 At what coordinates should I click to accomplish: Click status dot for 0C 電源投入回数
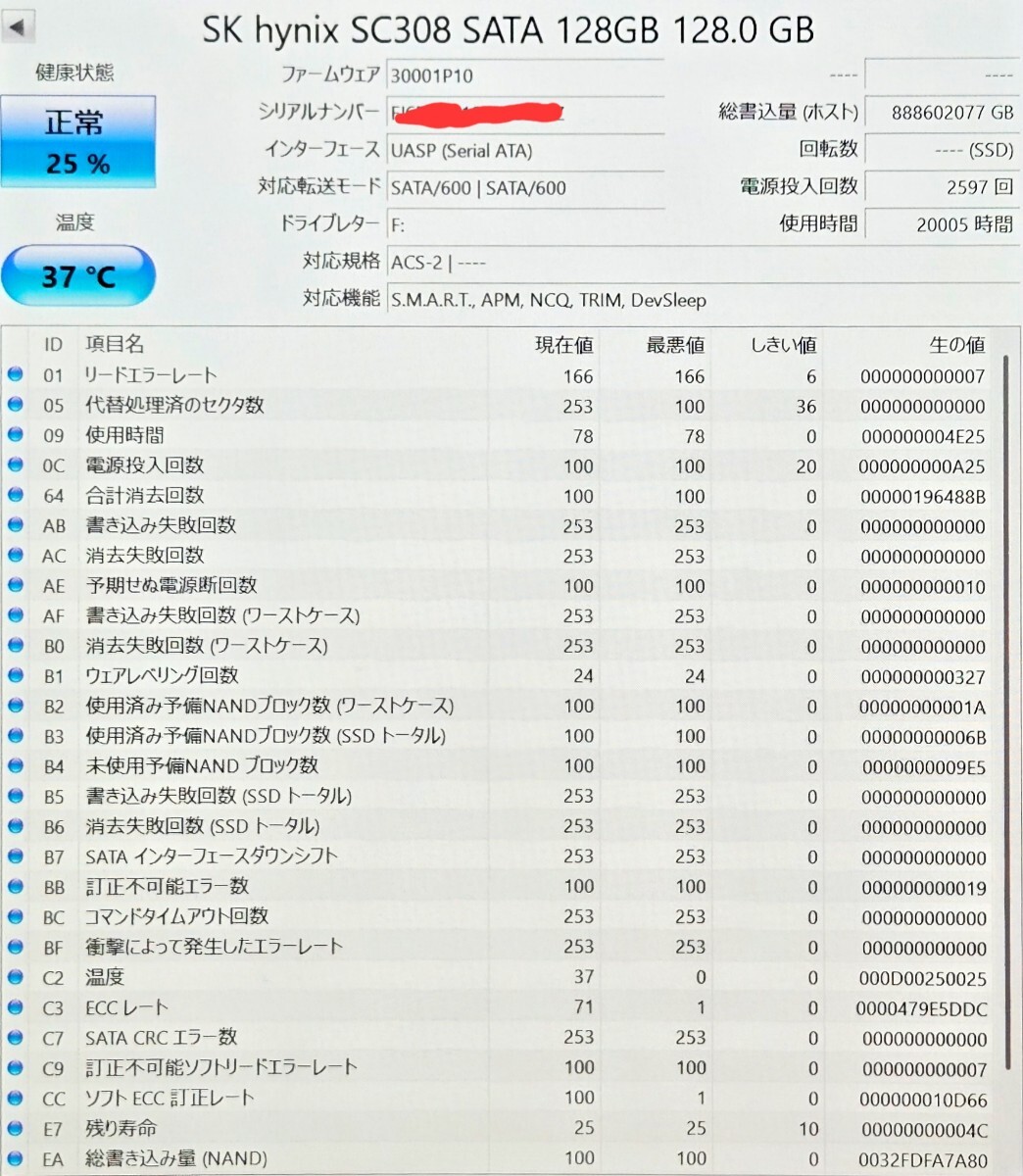tap(15, 465)
